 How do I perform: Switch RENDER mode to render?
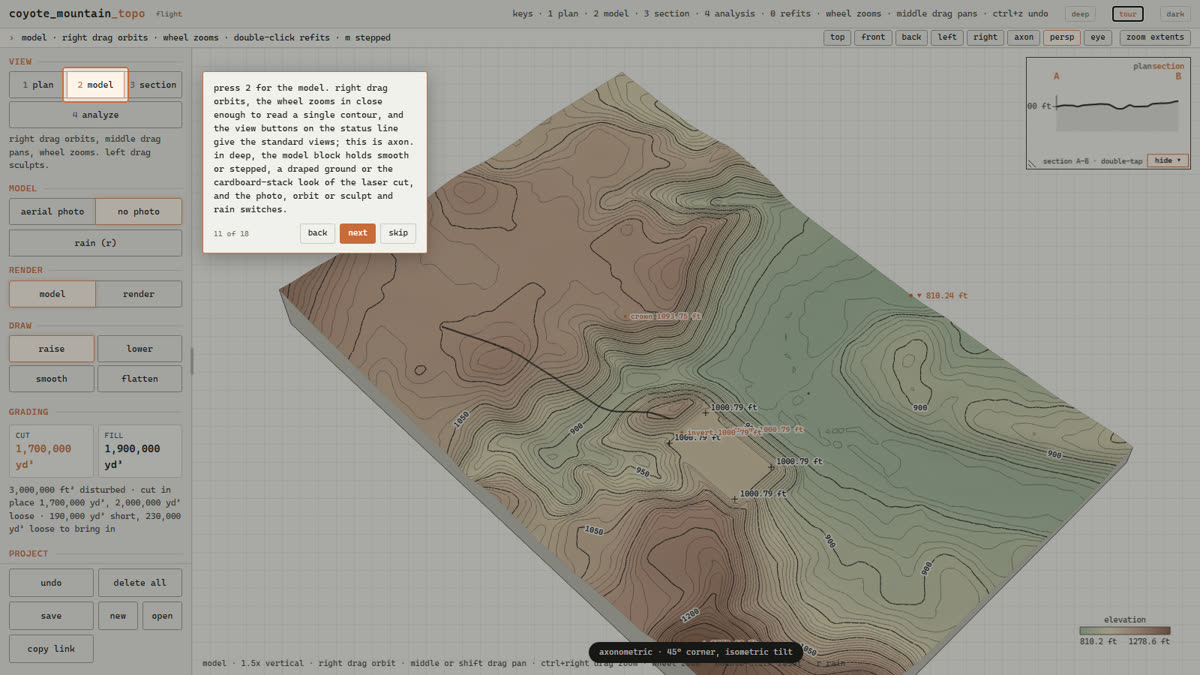(x=139, y=294)
